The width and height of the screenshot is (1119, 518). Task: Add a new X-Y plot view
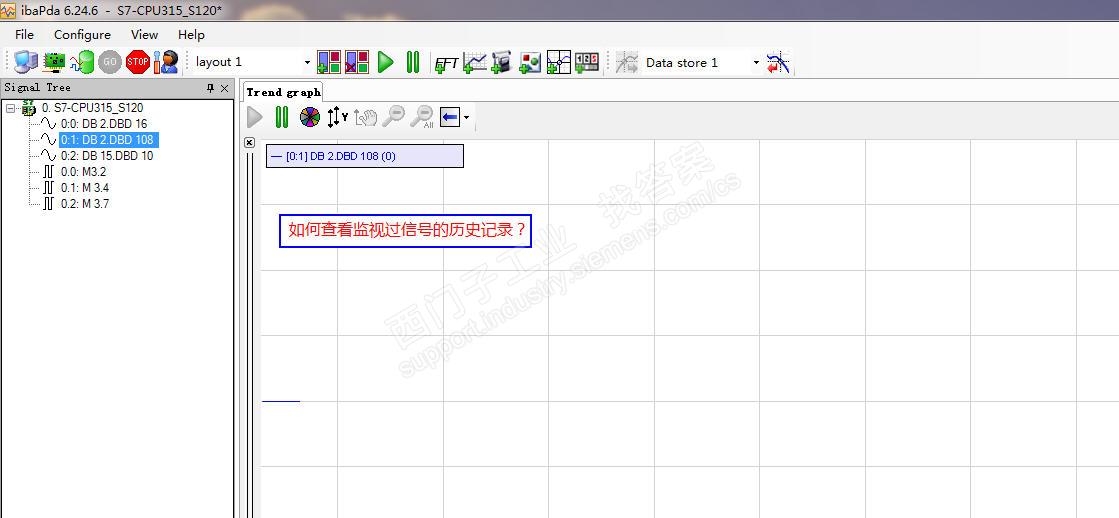click(559, 62)
